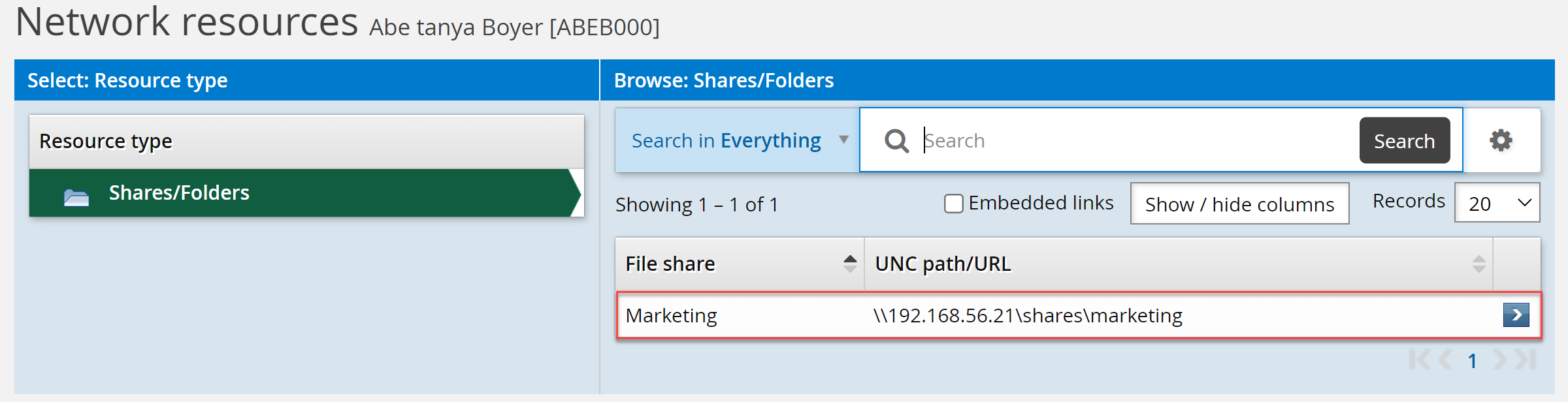
Task: Click the Search button
Action: [x=1404, y=140]
